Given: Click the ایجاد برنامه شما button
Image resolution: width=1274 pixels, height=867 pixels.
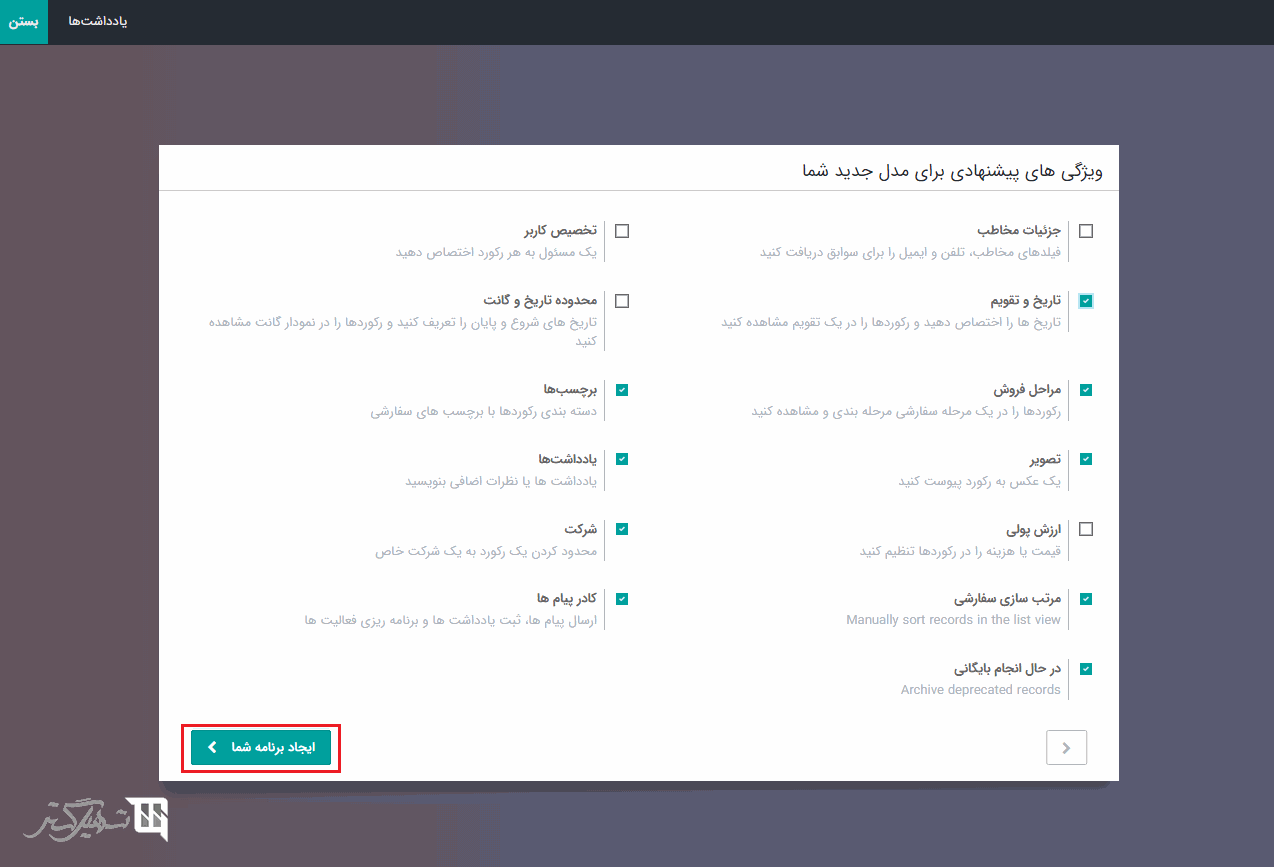Looking at the screenshot, I should coord(261,747).
